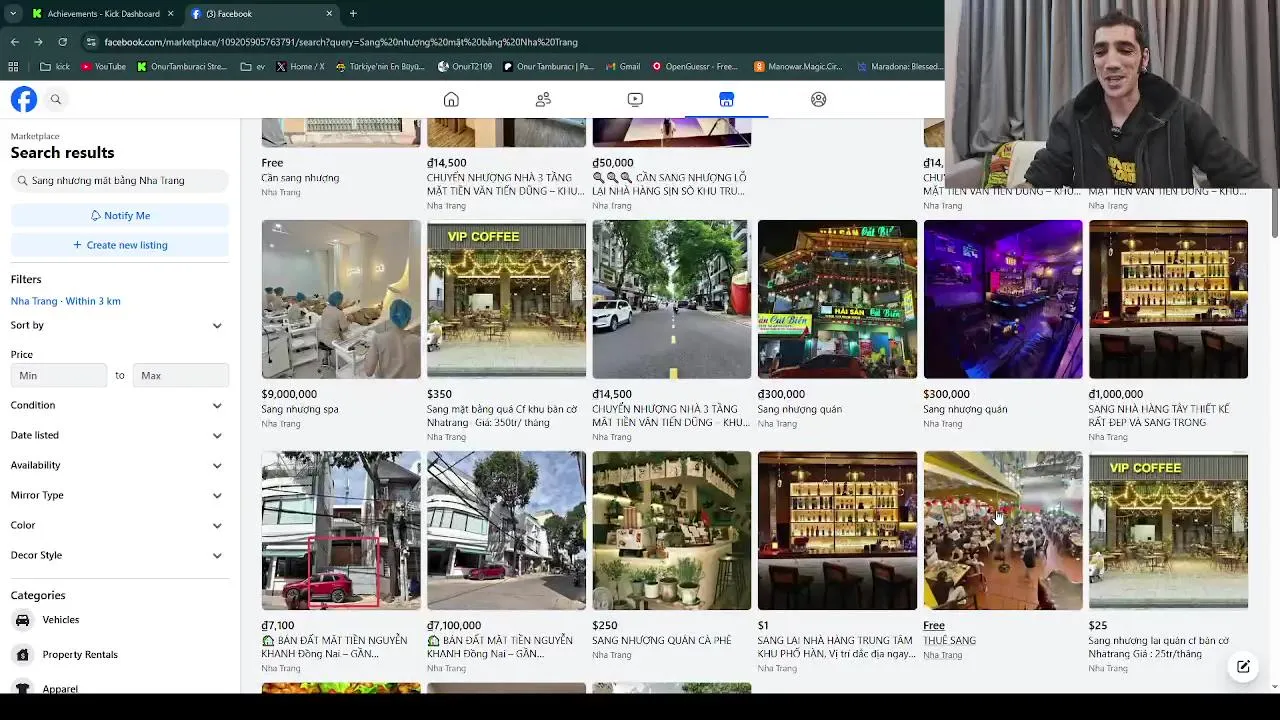This screenshot has height=720, width=1280.
Task: Select the Marketplace icon in top navigation
Action: pyautogui.click(x=726, y=99)
